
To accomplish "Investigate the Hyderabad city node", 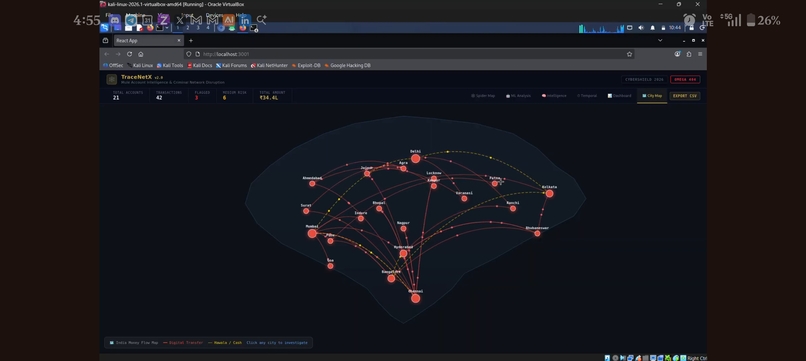I will point(404,254).
